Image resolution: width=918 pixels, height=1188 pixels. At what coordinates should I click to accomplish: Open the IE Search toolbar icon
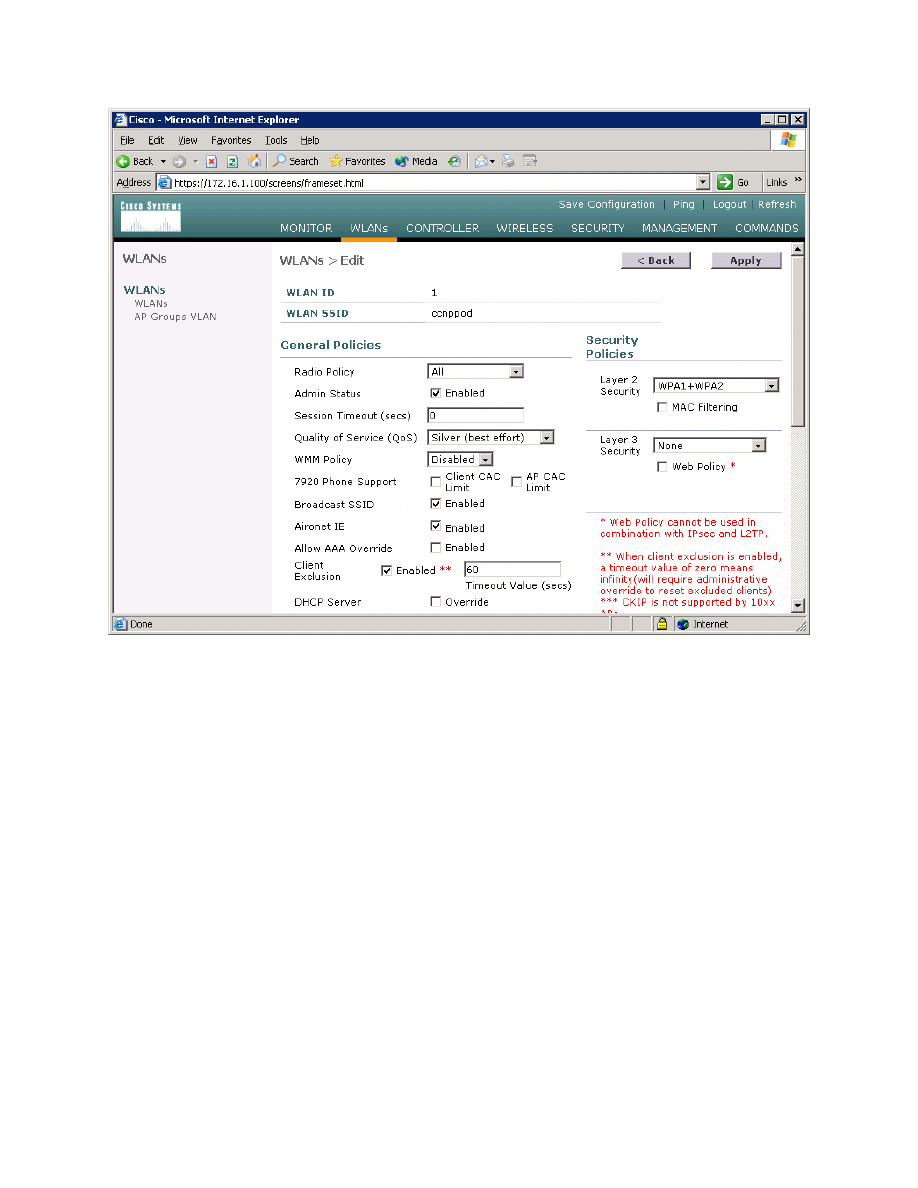point(282,161)
